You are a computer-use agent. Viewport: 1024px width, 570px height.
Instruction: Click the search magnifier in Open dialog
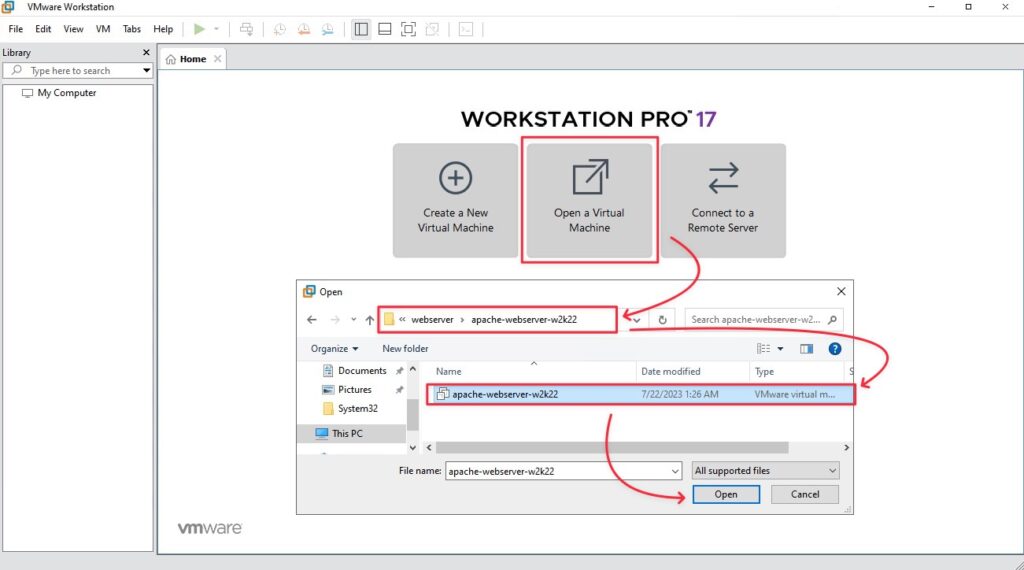(x=832, y=319)
